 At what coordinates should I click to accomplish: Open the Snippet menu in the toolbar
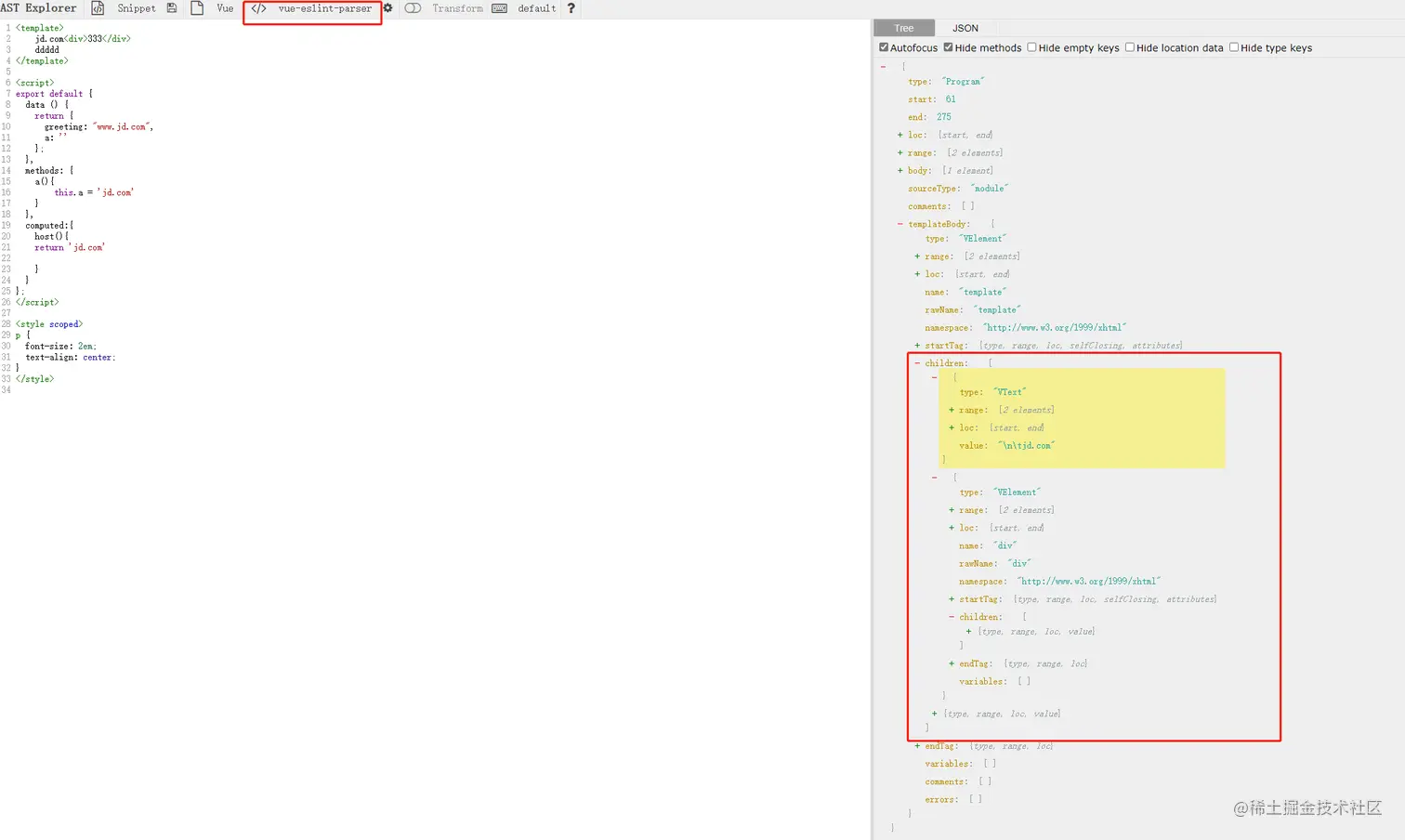136,8
